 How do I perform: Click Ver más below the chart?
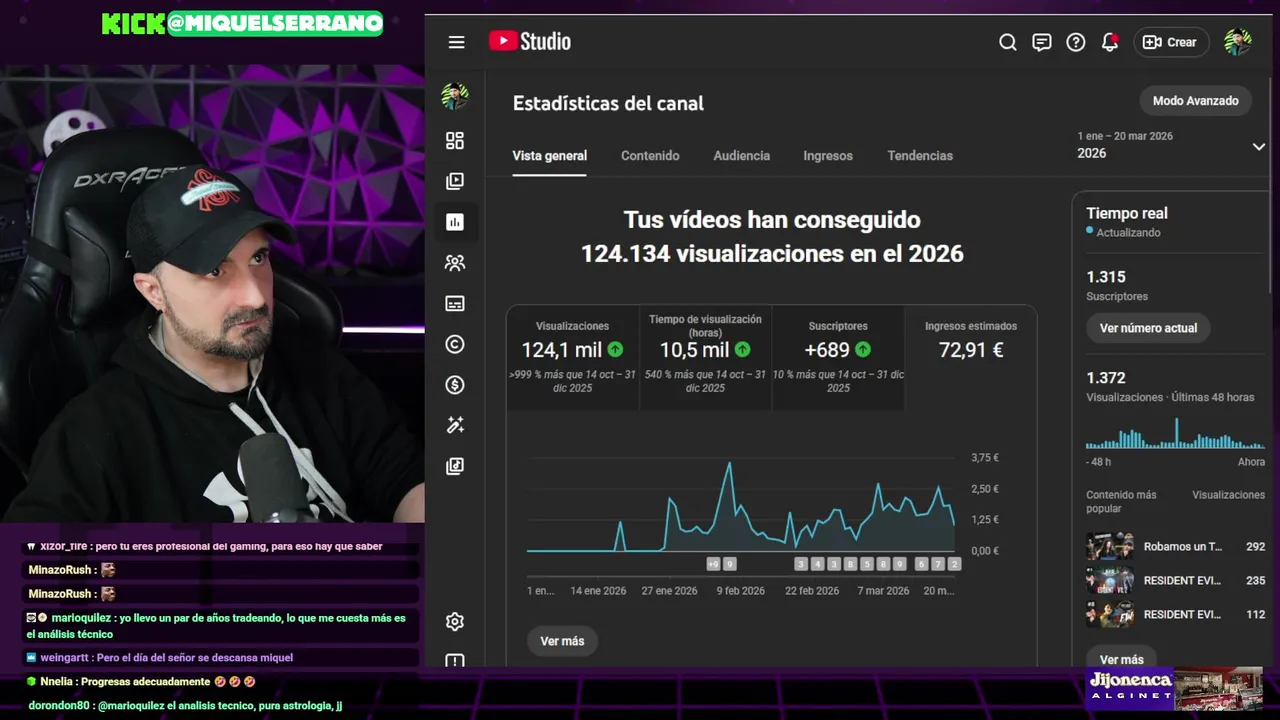coord(562,641)
